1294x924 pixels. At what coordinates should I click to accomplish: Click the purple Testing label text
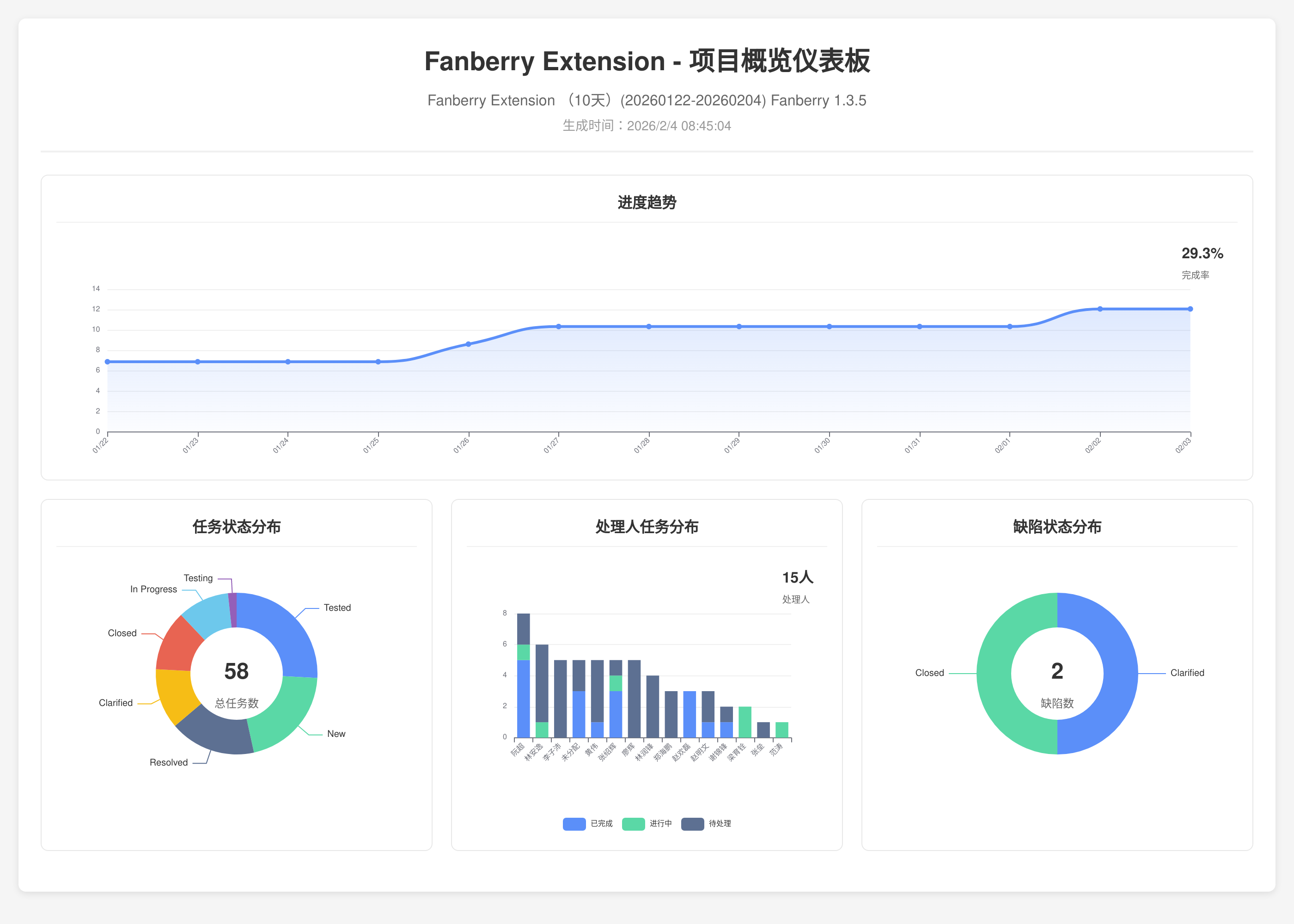[198, 578]
